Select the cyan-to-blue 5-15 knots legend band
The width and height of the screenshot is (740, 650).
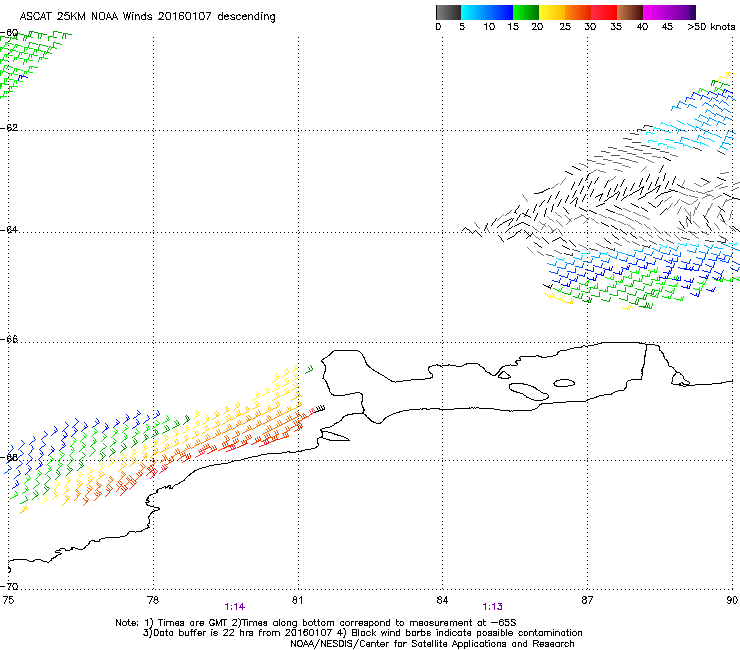(x=487, y=12)
